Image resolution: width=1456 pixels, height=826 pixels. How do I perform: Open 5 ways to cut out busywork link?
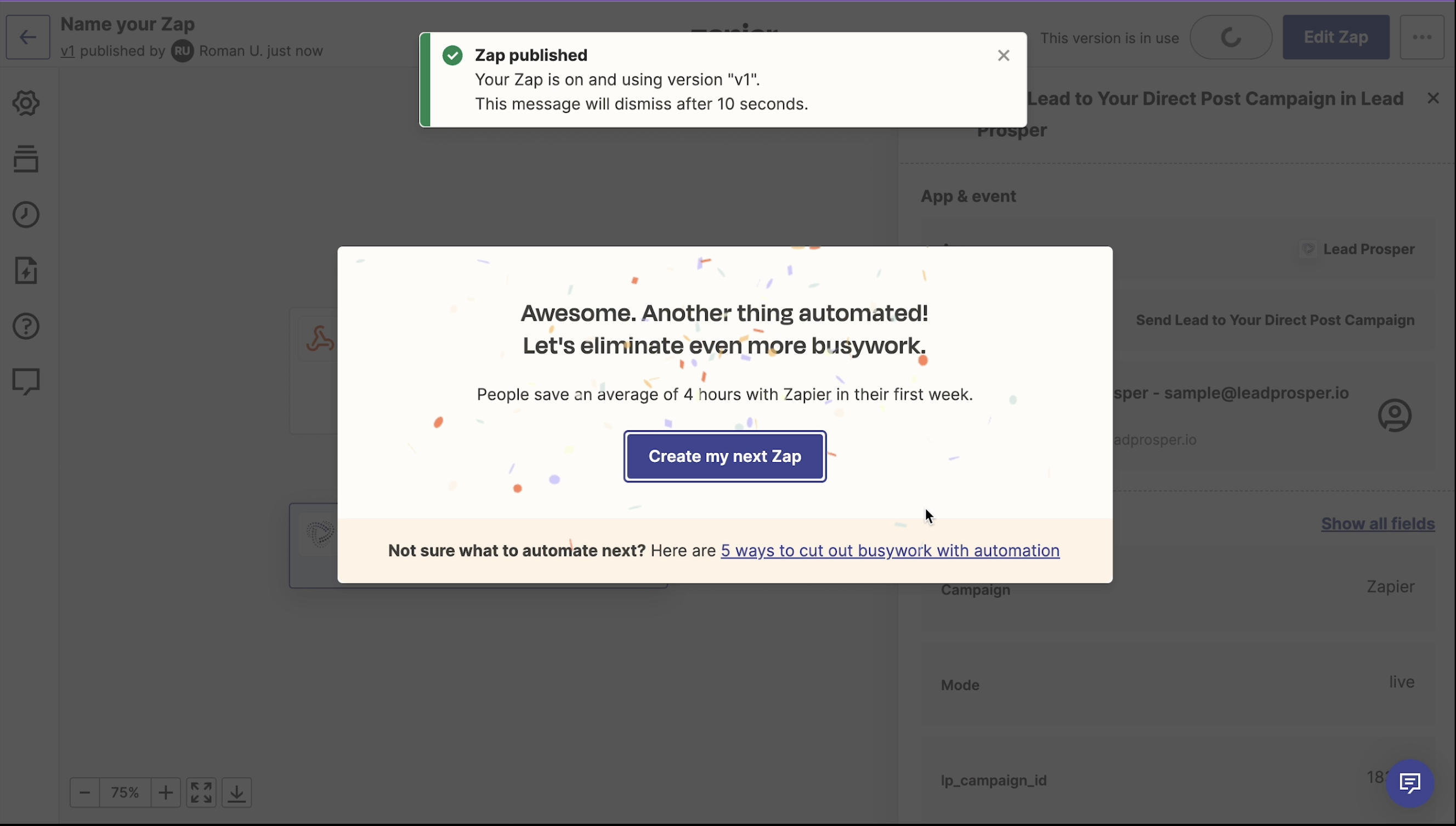point(890,551)
